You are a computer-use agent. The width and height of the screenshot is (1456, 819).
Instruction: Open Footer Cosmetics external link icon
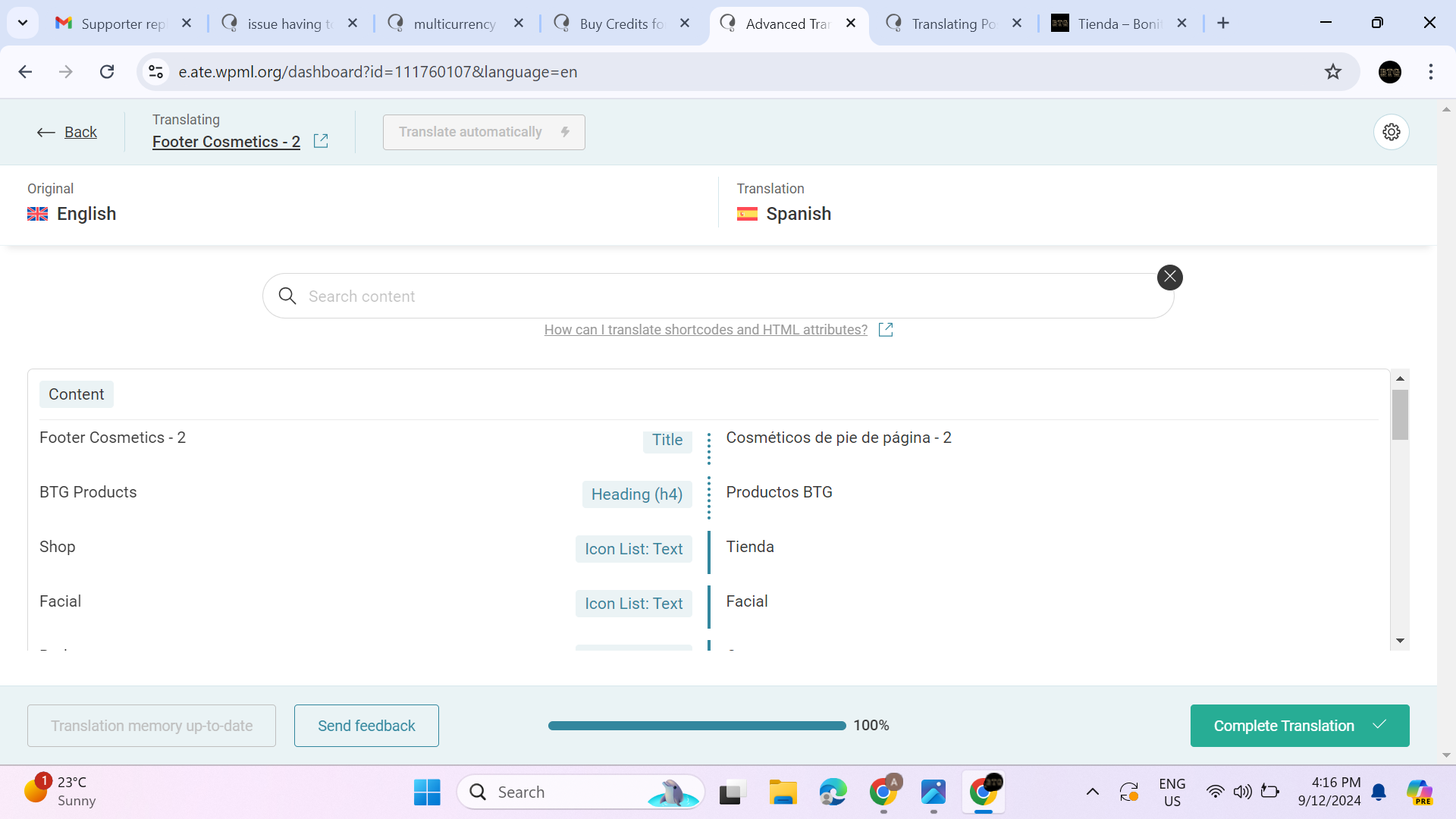[321, 141]
